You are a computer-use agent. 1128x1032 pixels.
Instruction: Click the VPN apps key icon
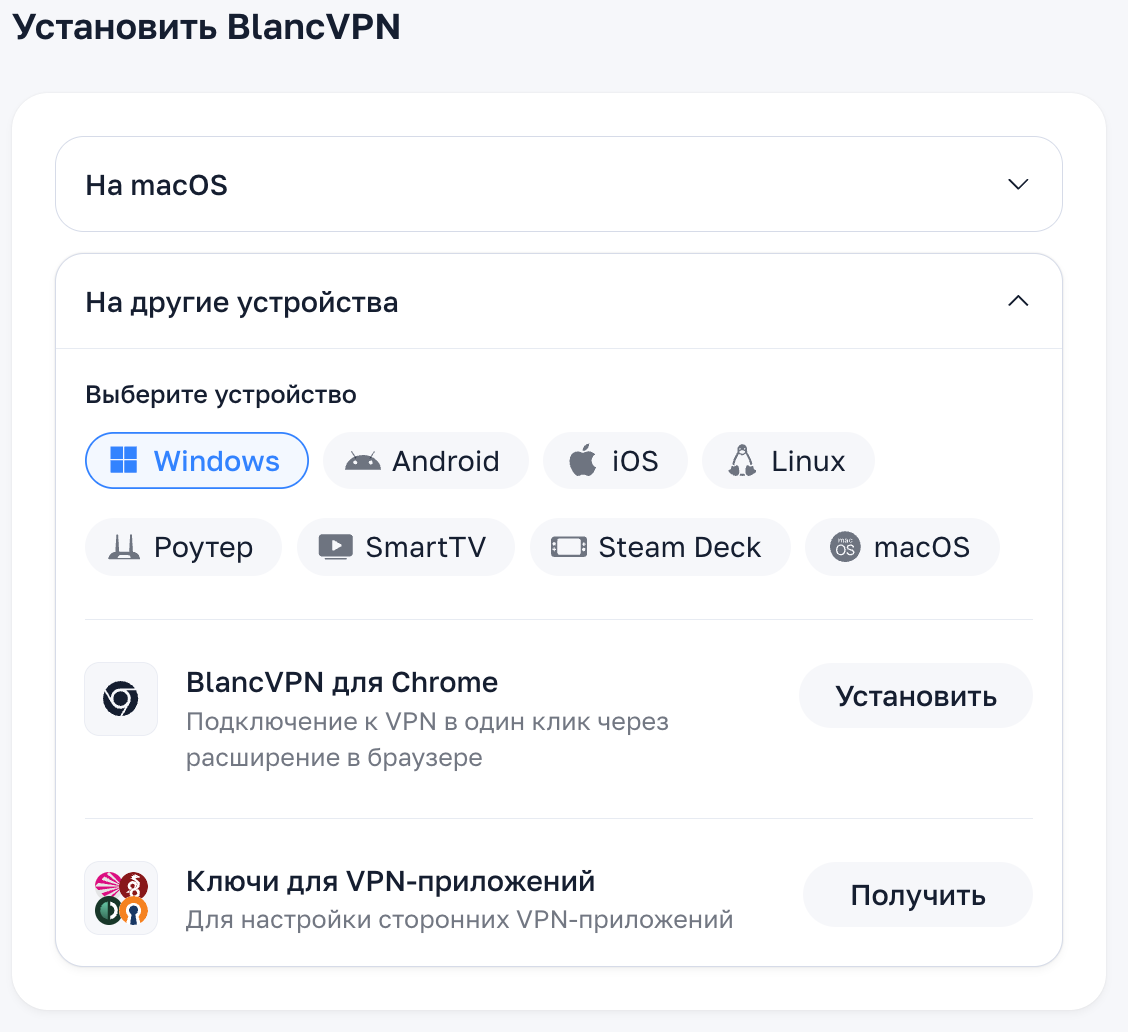pyautogui.click(x=121, y=898)
